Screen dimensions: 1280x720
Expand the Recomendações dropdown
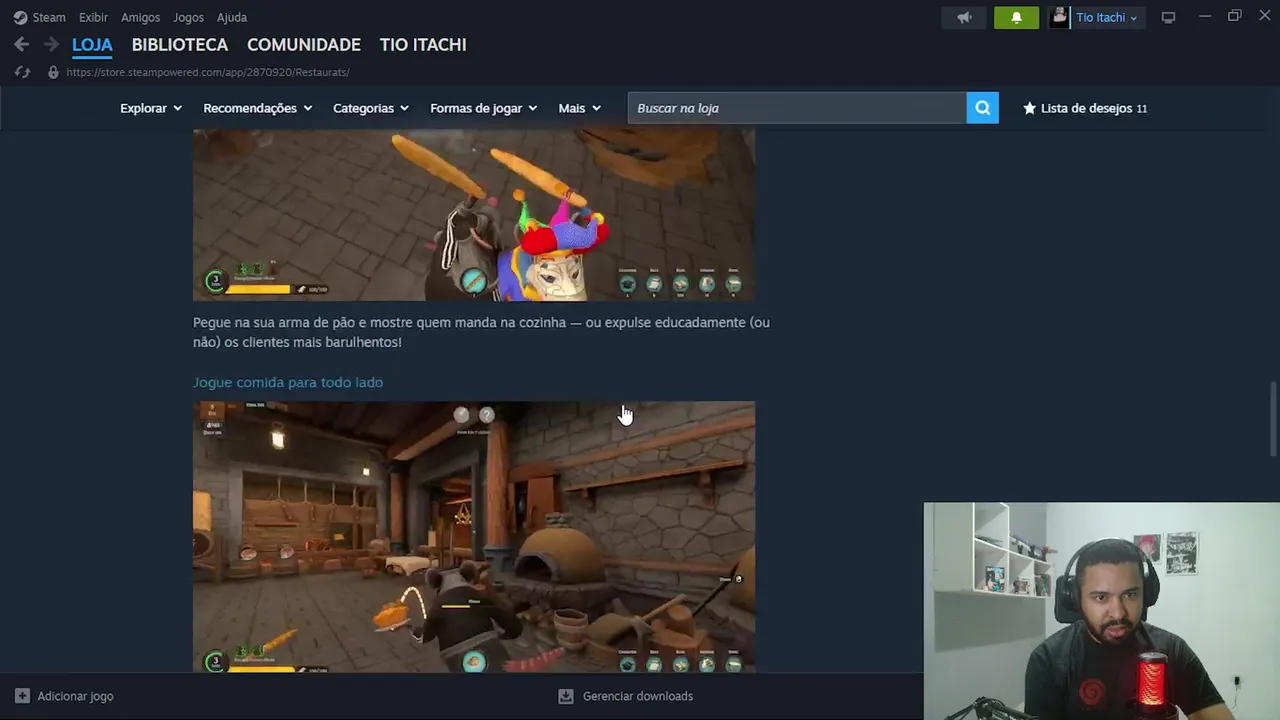[x=258, y=108]
